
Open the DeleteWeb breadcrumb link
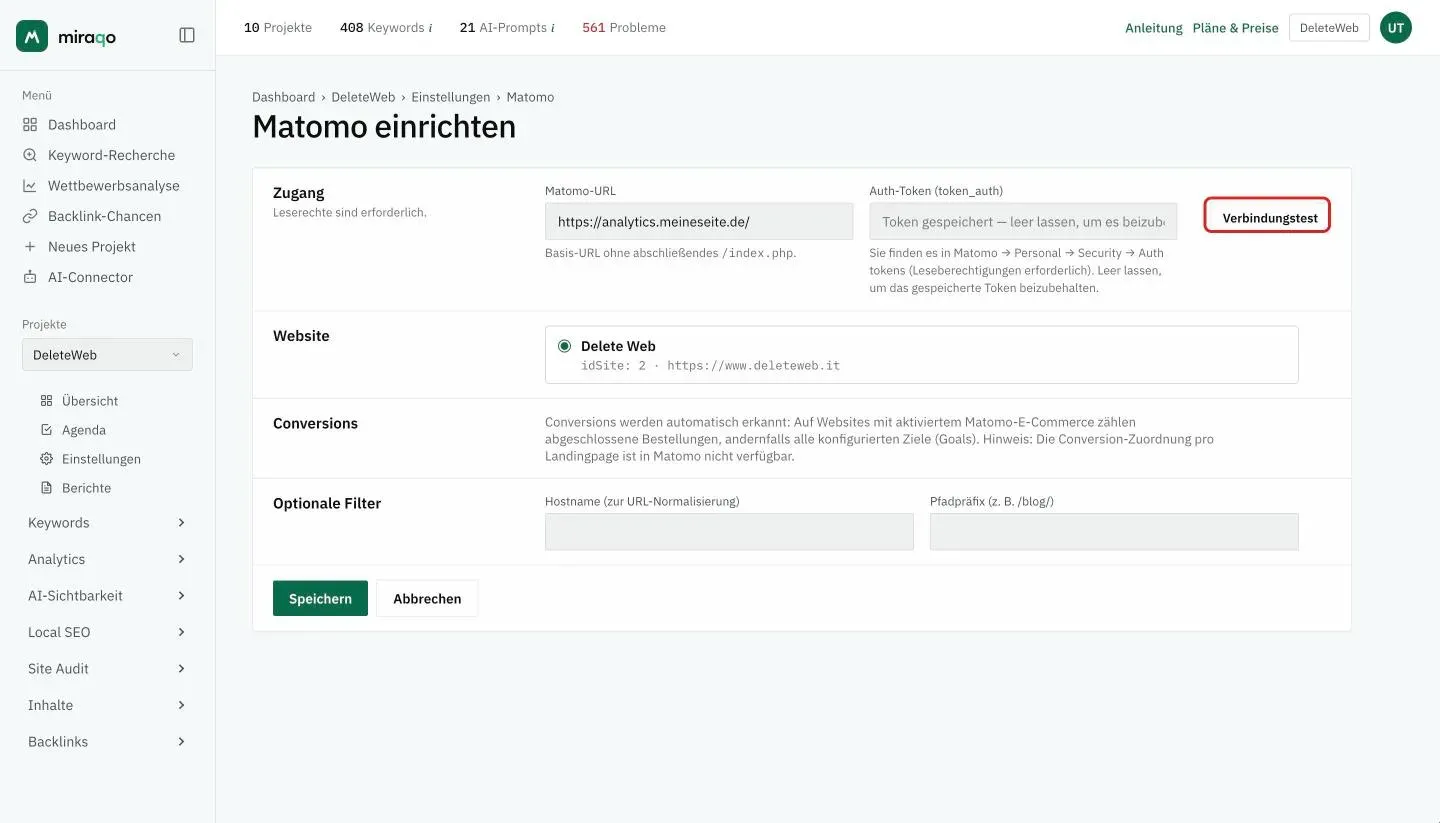point(363,97)
